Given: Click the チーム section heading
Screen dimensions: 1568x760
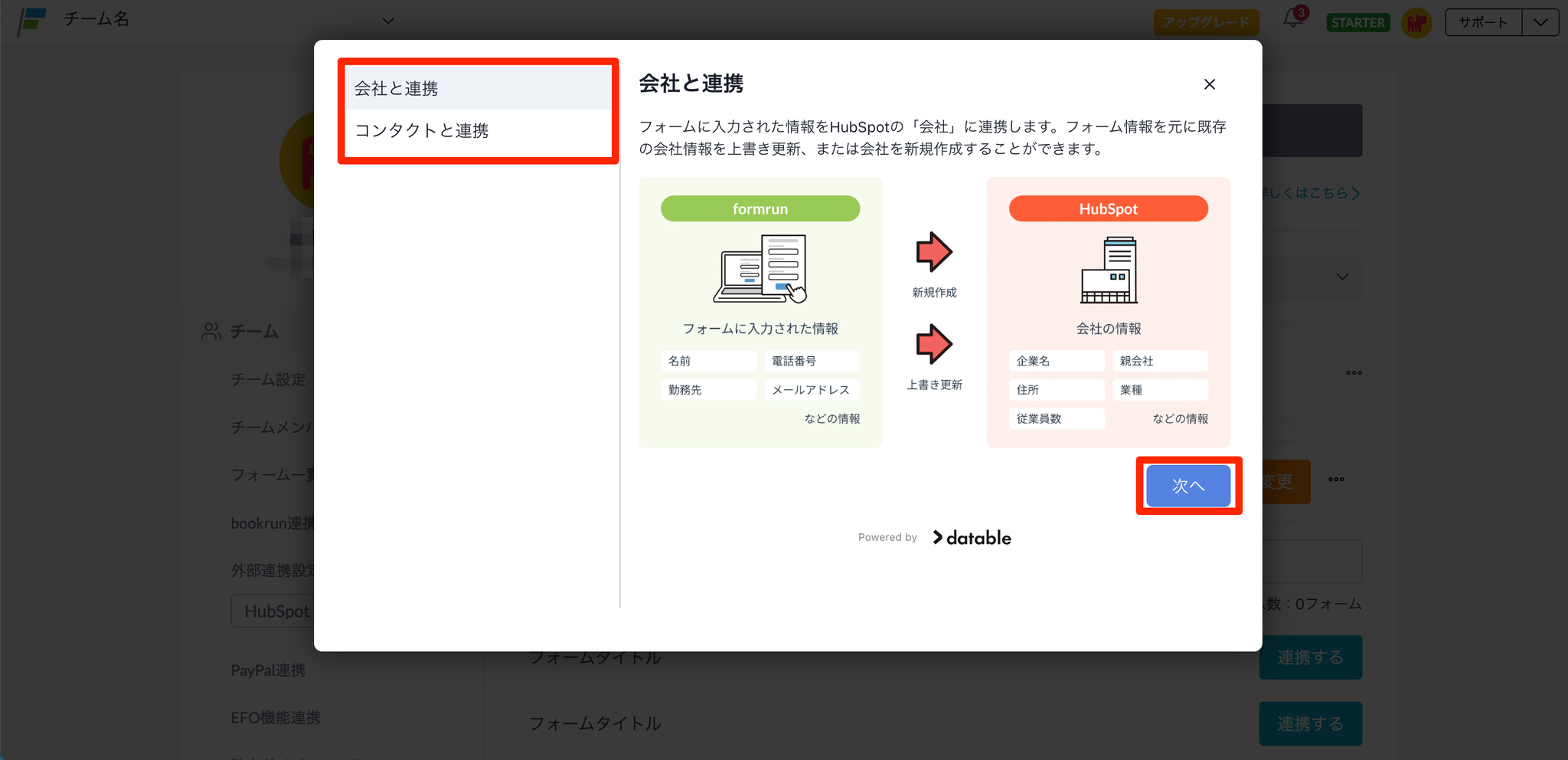Looking at the screenshot, I should (254, 332).
